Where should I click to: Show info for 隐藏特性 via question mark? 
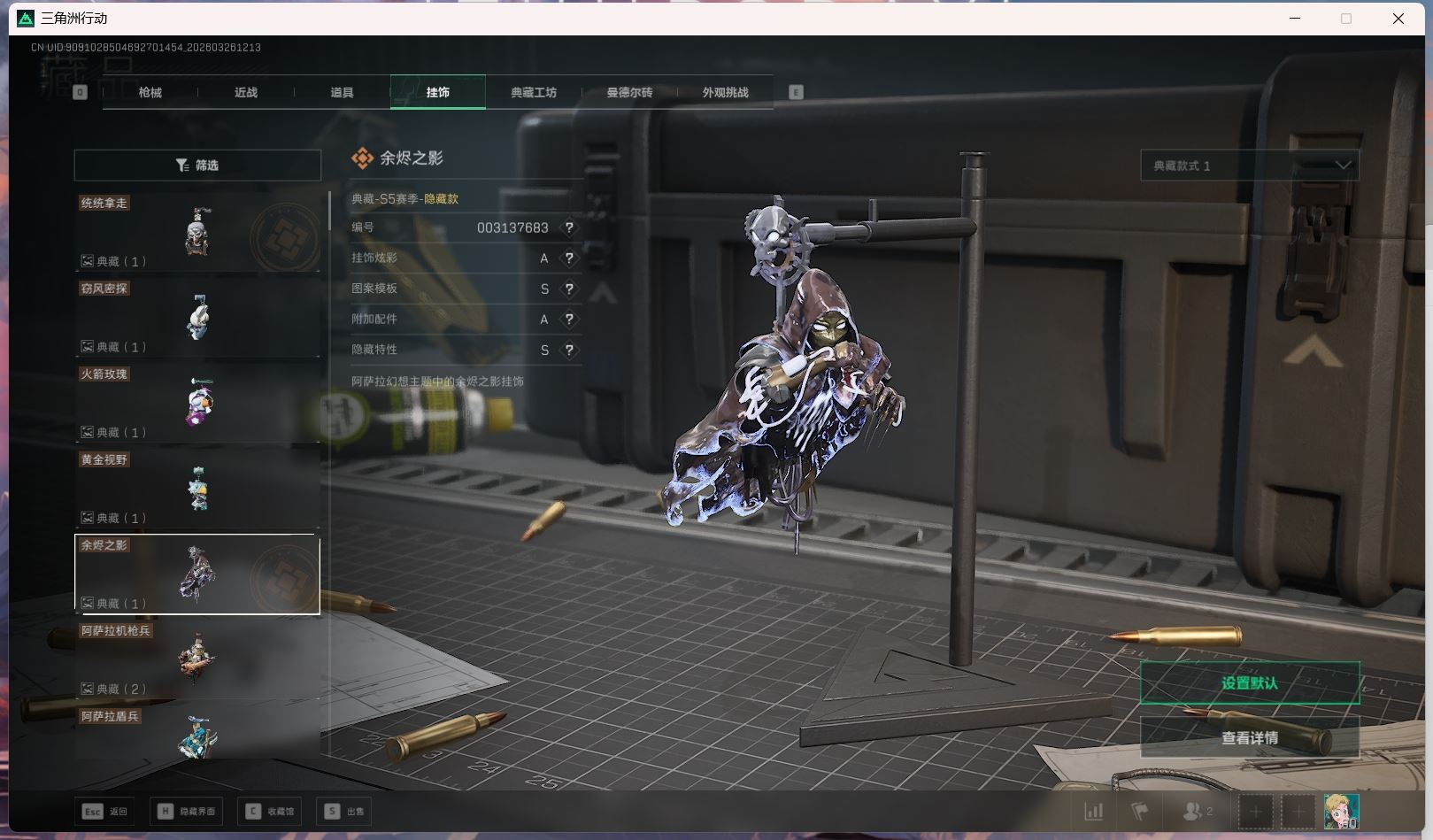[569, 350]
